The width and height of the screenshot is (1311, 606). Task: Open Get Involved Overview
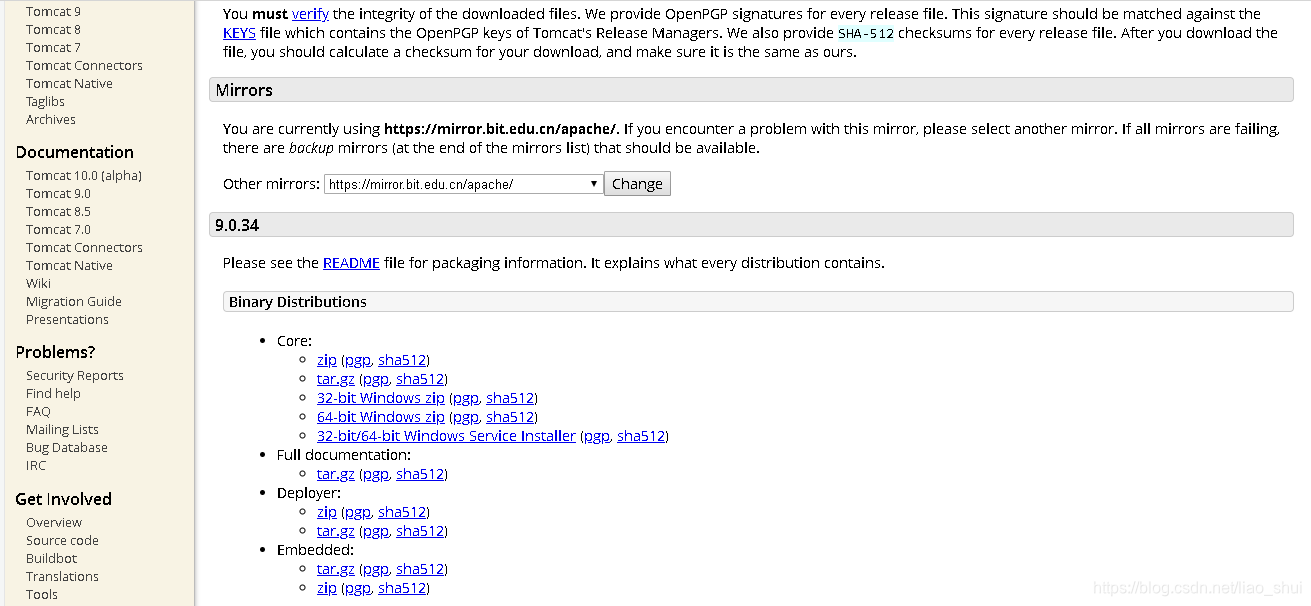pos(54,523)
